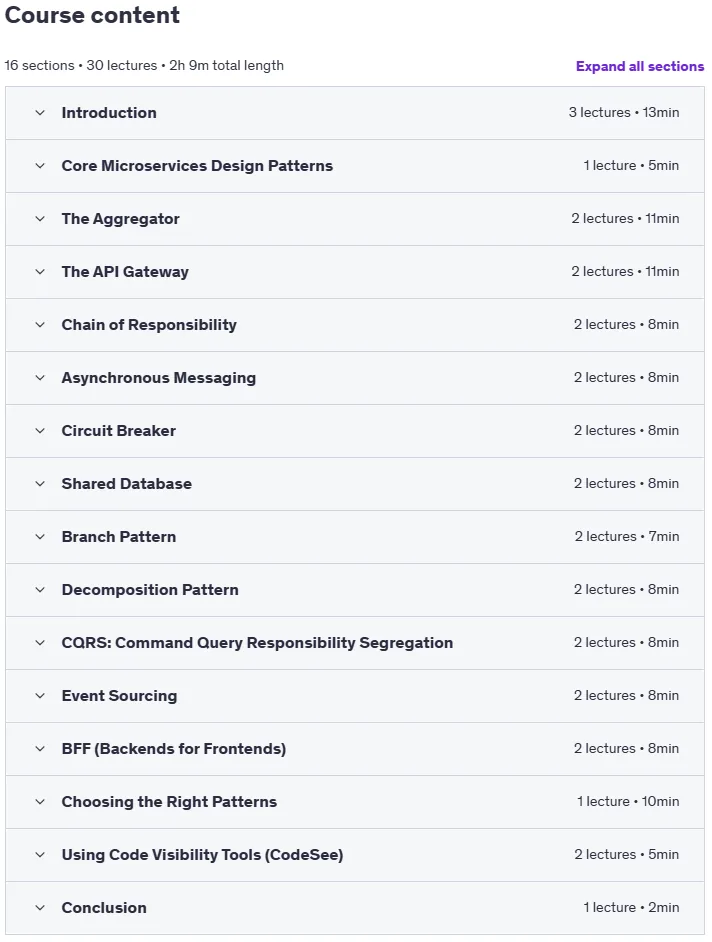Click Expand all sections link
Image resolution: width=712 pixels, height=942 pixels.
click(640, 66)
